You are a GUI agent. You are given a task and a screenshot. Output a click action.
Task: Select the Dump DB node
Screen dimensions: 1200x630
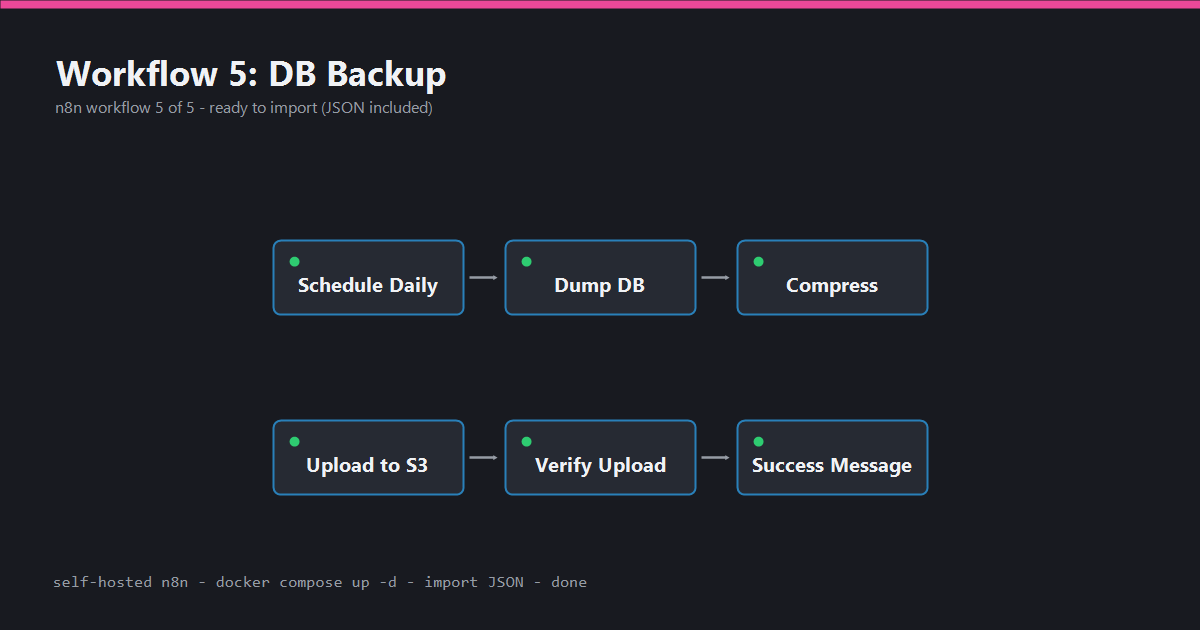click(x=600, y=277)
